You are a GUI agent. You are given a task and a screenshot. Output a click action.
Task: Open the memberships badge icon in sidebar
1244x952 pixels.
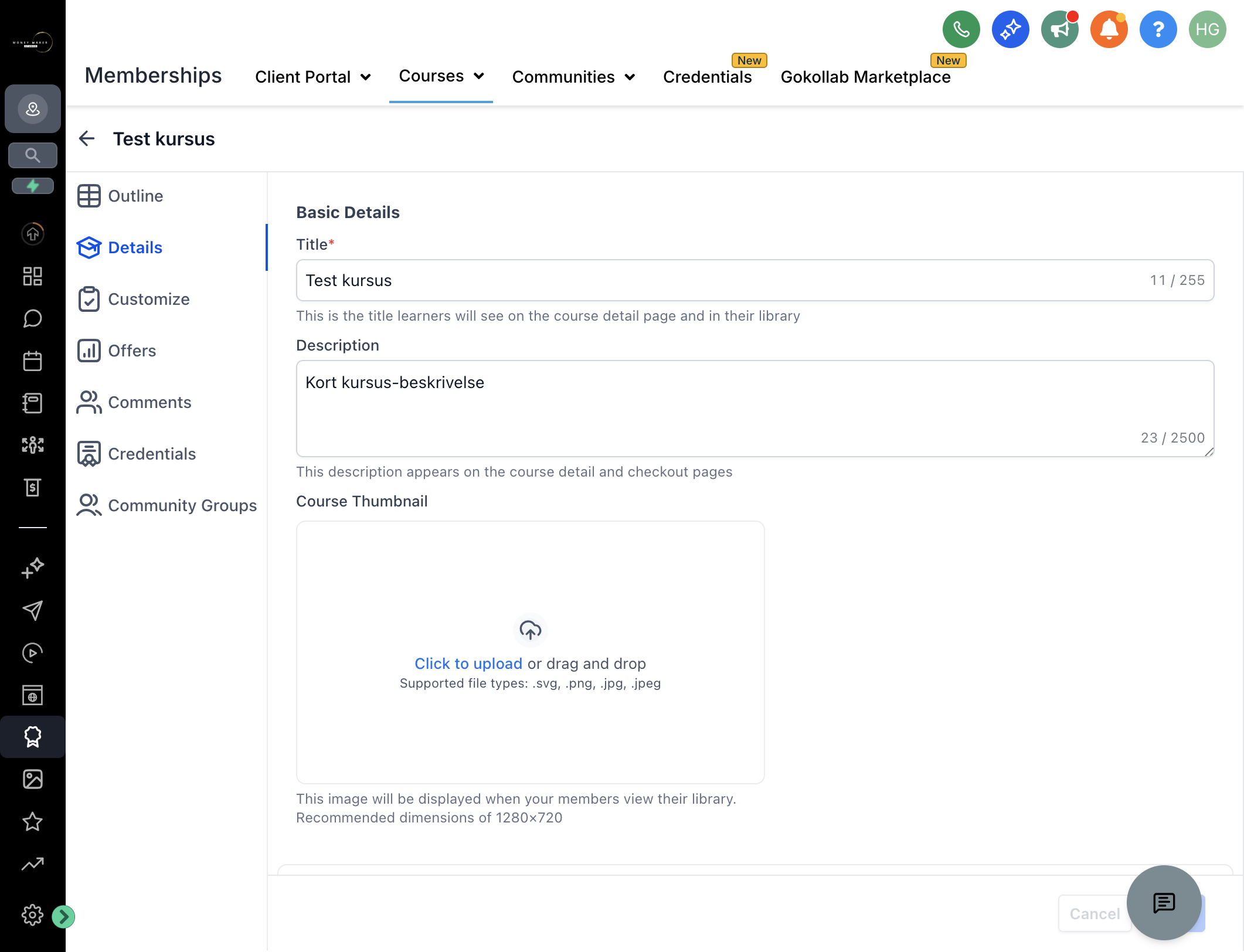coord(33,737)
